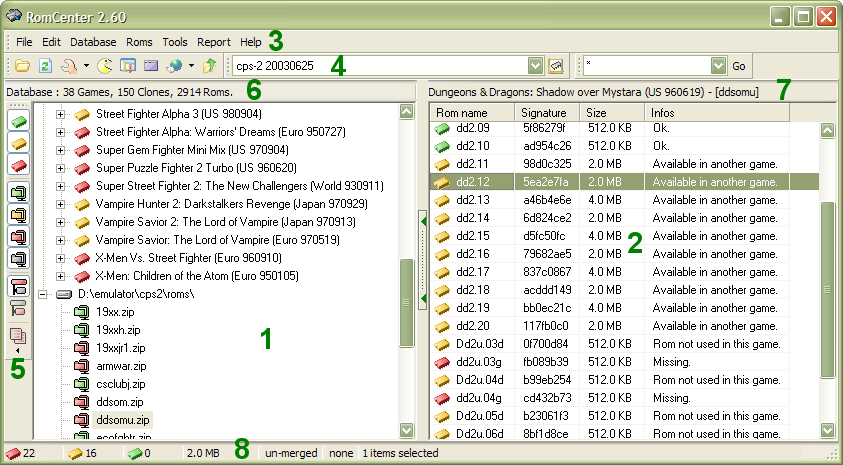The height and width of the screenshot is (465, 843).
Task: Click the globe internet toolbar icon
Action: click(174, 66)
